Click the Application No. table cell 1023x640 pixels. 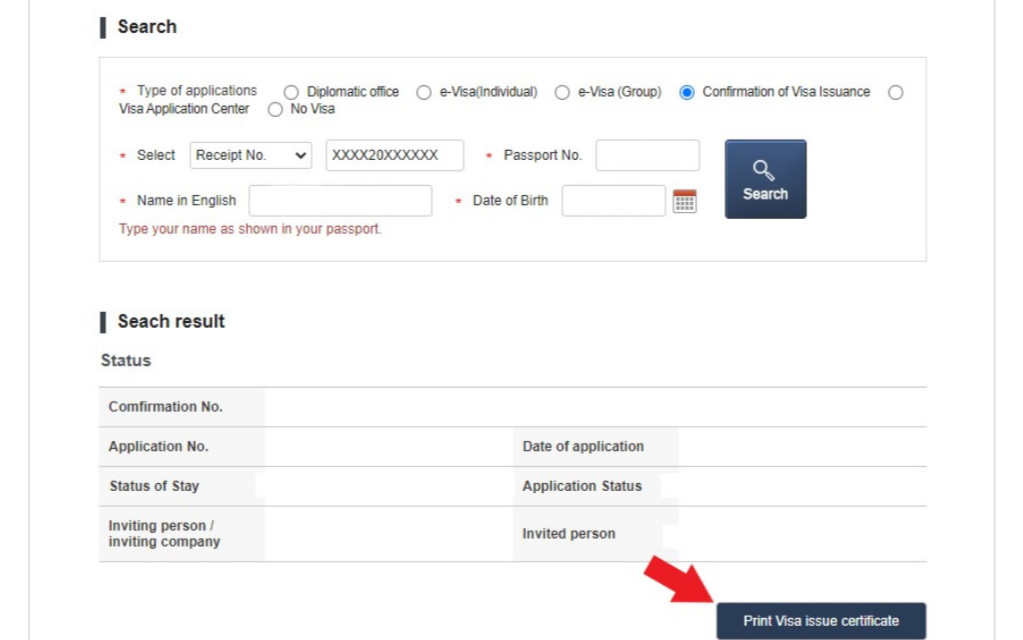(159, 447)
